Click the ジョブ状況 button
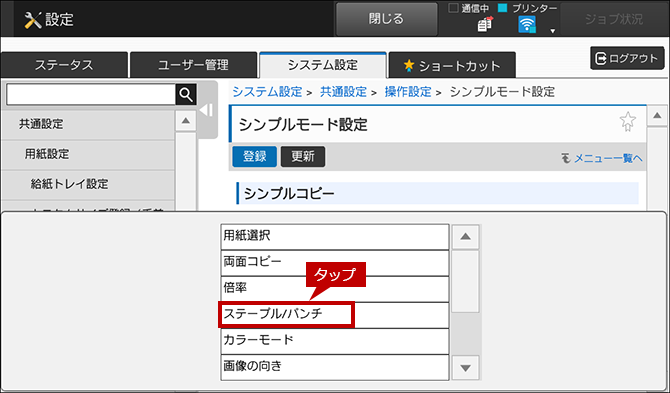This screenshot has width=670, height=393. (614, 19)
